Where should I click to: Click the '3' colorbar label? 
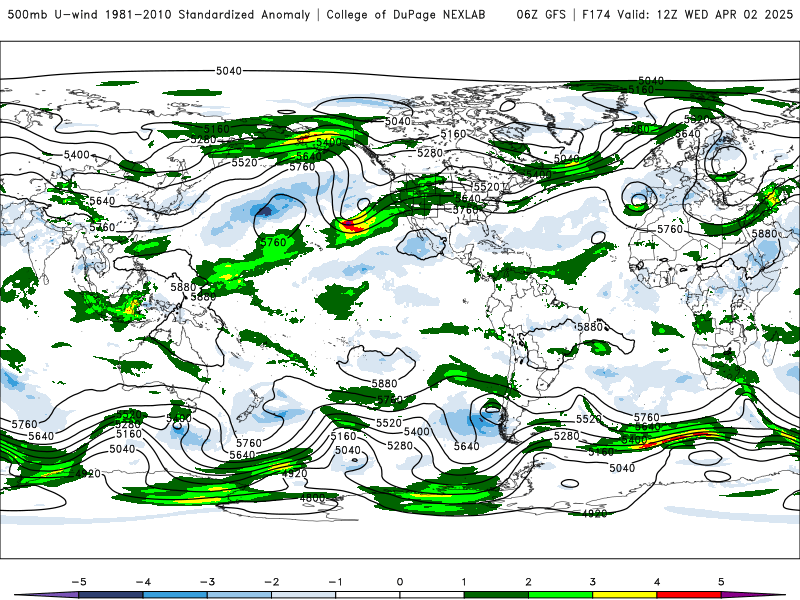pos(593,582)
